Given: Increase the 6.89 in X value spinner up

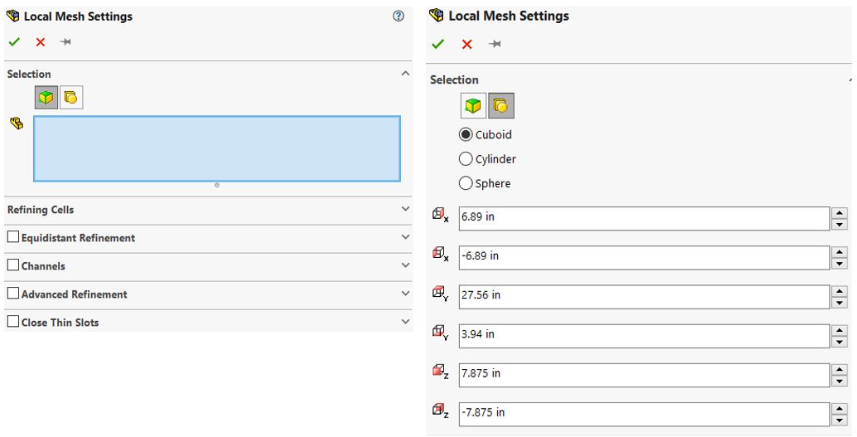Looking at the screenshot, I should click(x=839, y=213).
